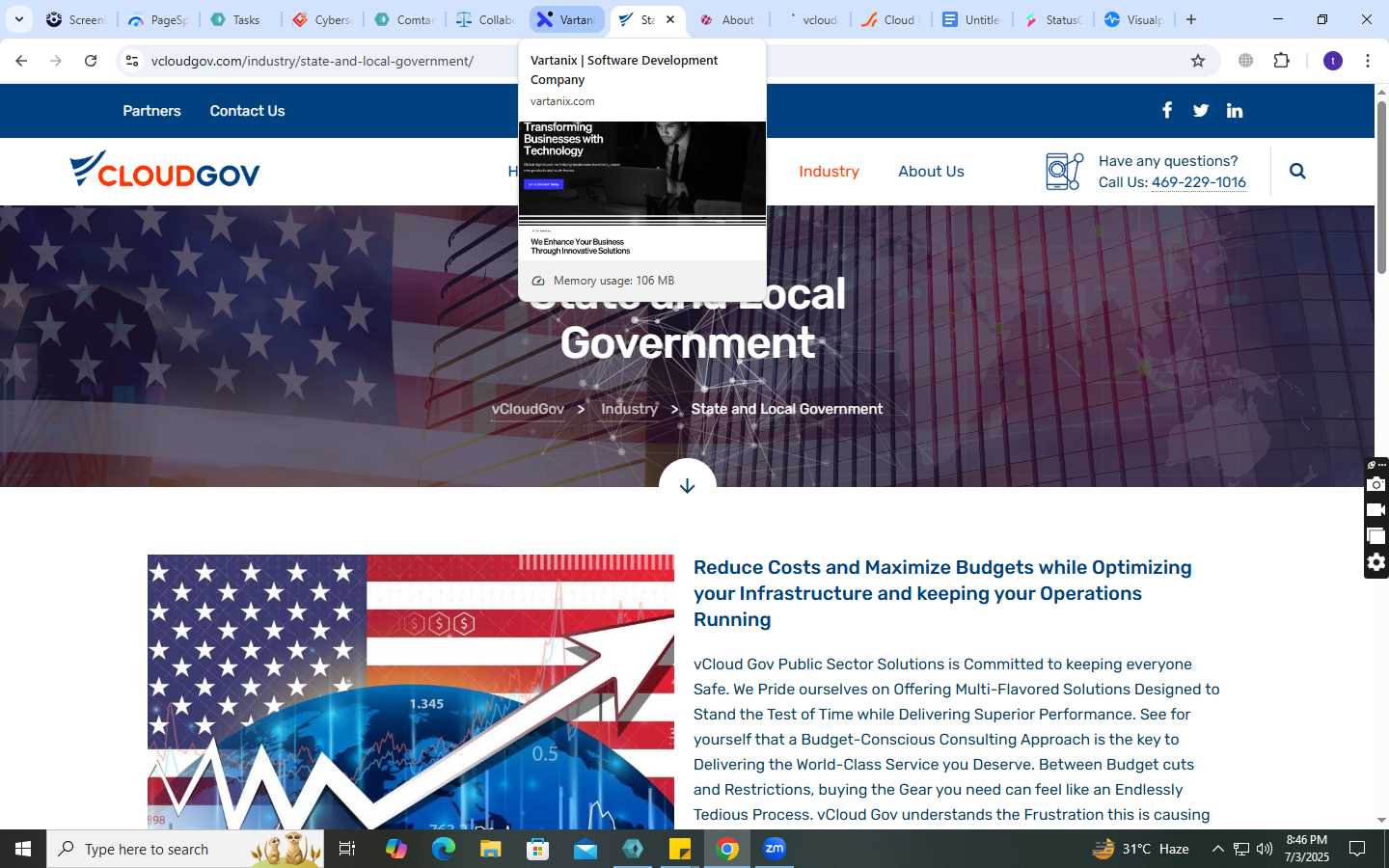
Task: Open the Chrome extensions puzzle icon
Action: [x=1281, y=61]
